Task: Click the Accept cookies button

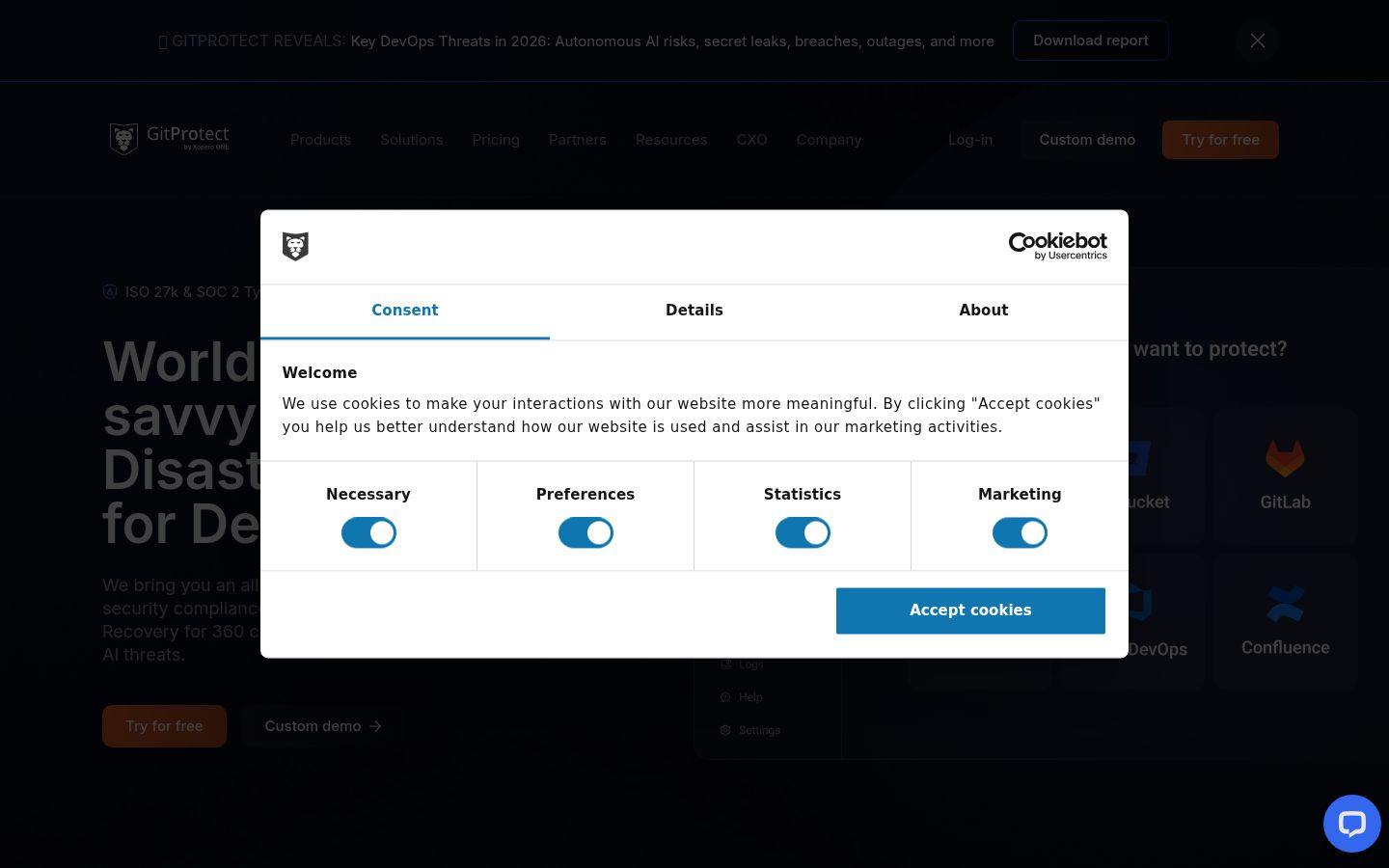Action: (x=970, y=610)
